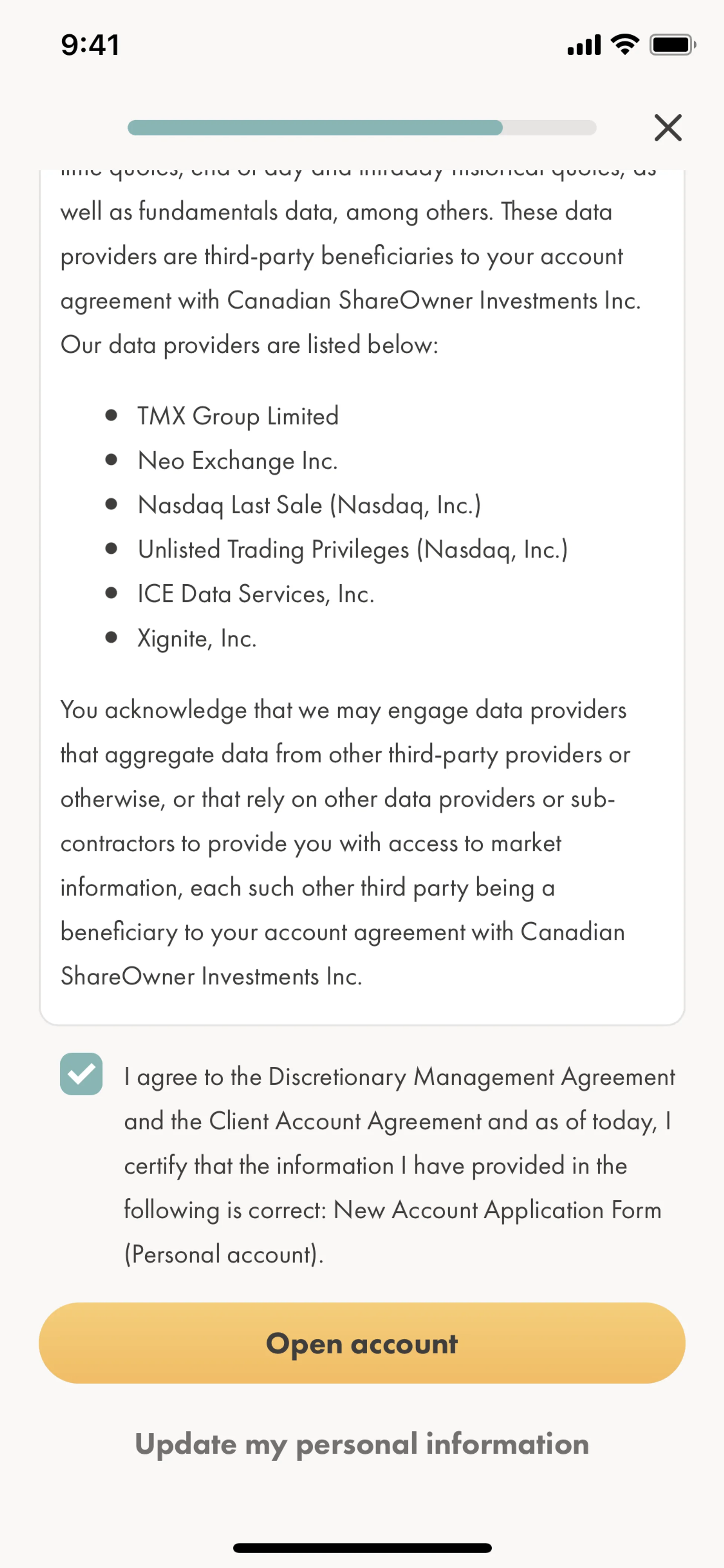Viewport: 724px width, 1568px height.
Task: Tap the Neo Exchange Inc. entry
Action: (237, 461)
